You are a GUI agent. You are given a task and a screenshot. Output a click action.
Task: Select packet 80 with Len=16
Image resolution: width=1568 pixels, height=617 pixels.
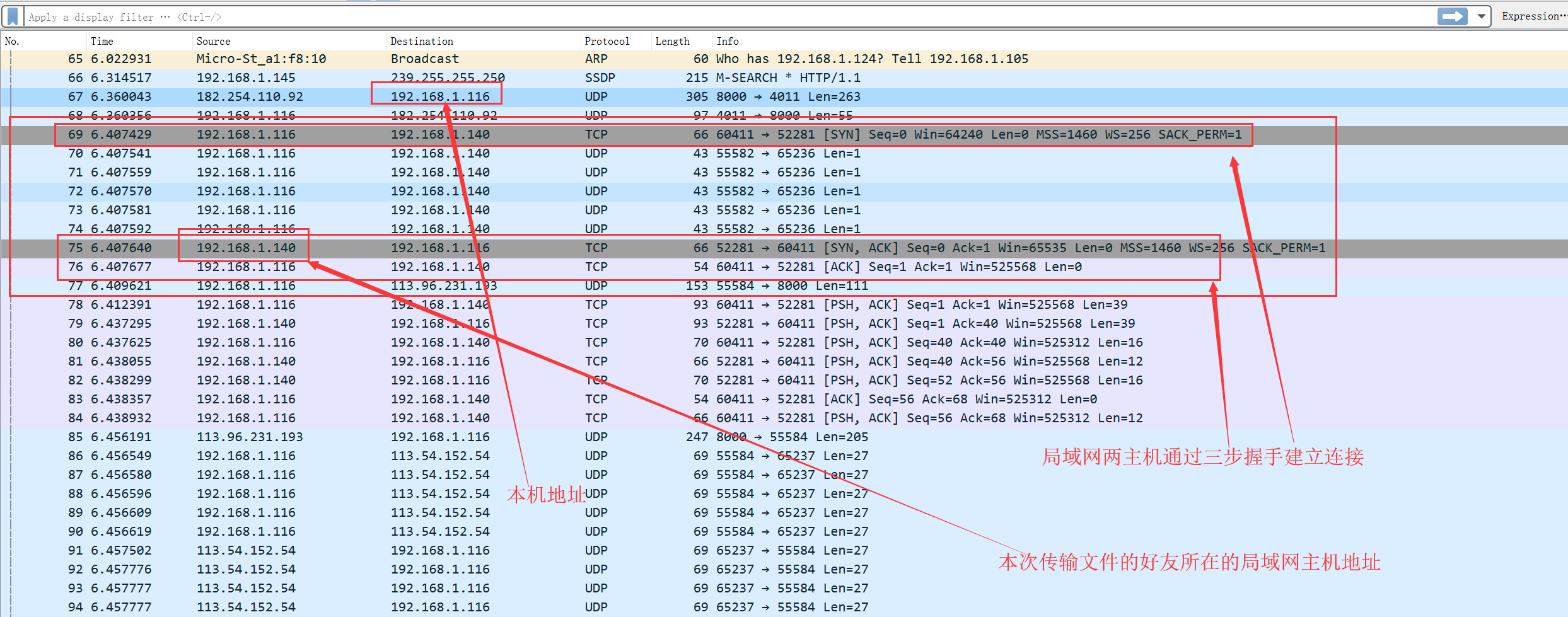tap(784, 342)
